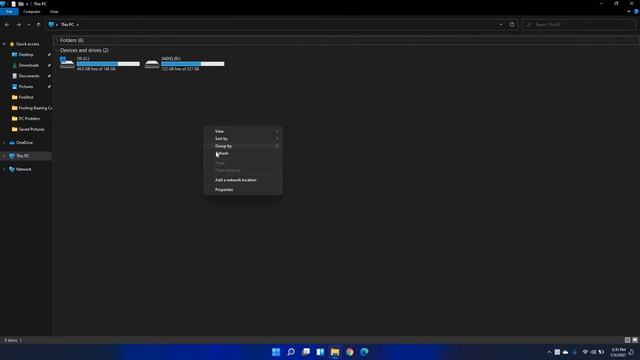Select the D: drive icon
Viewport: 640px width, 360px height.
(x=152, y=64)
